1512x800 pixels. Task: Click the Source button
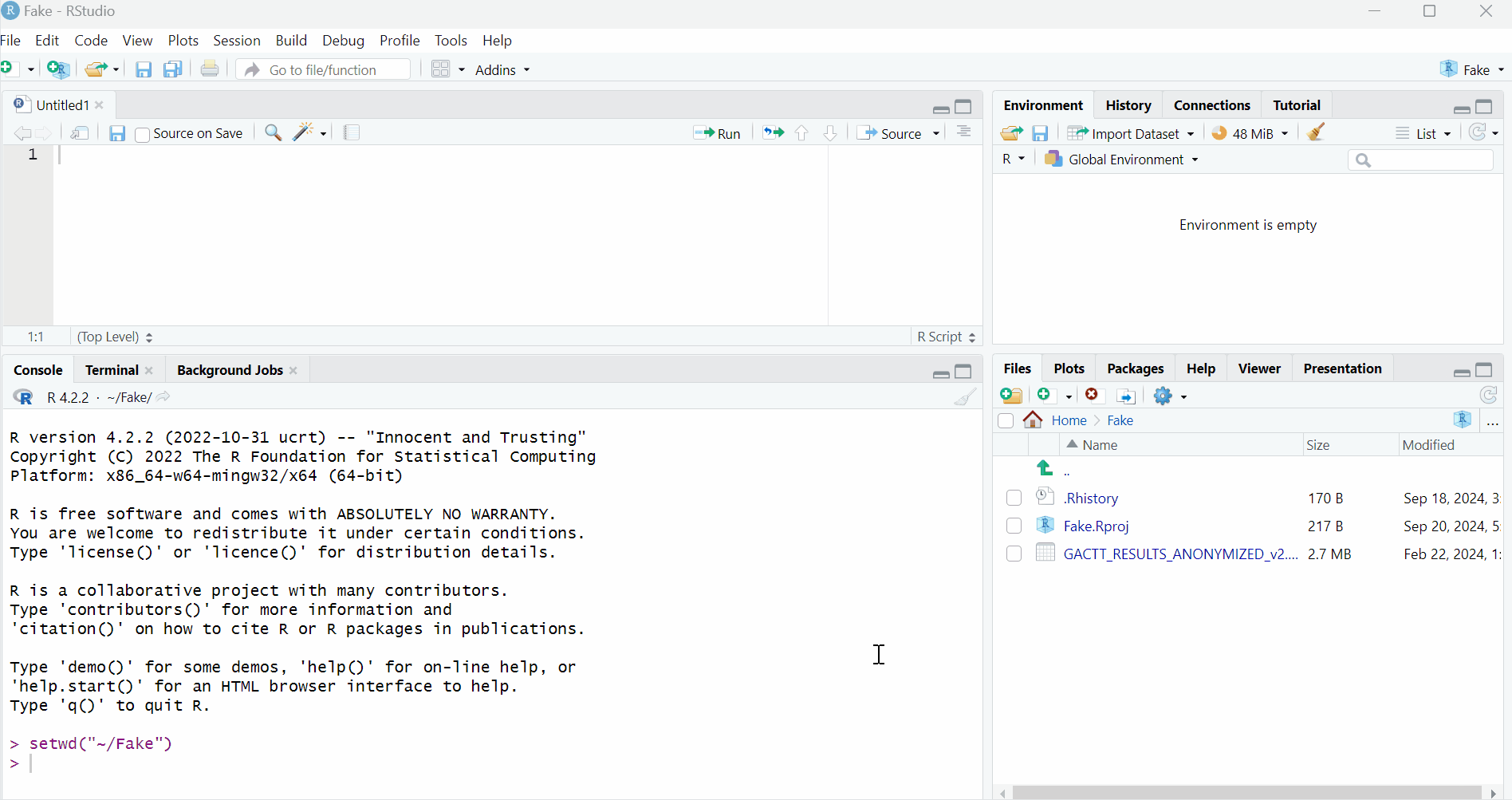point(890,133)
